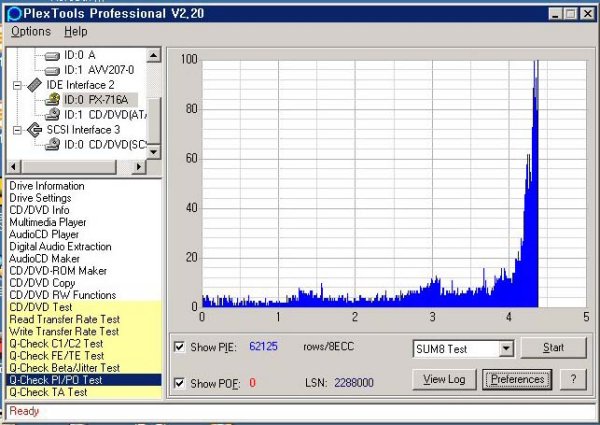Select Digital Audio Extraction
The height and width of the screenshot is (425, 600).
pos(60,247)
